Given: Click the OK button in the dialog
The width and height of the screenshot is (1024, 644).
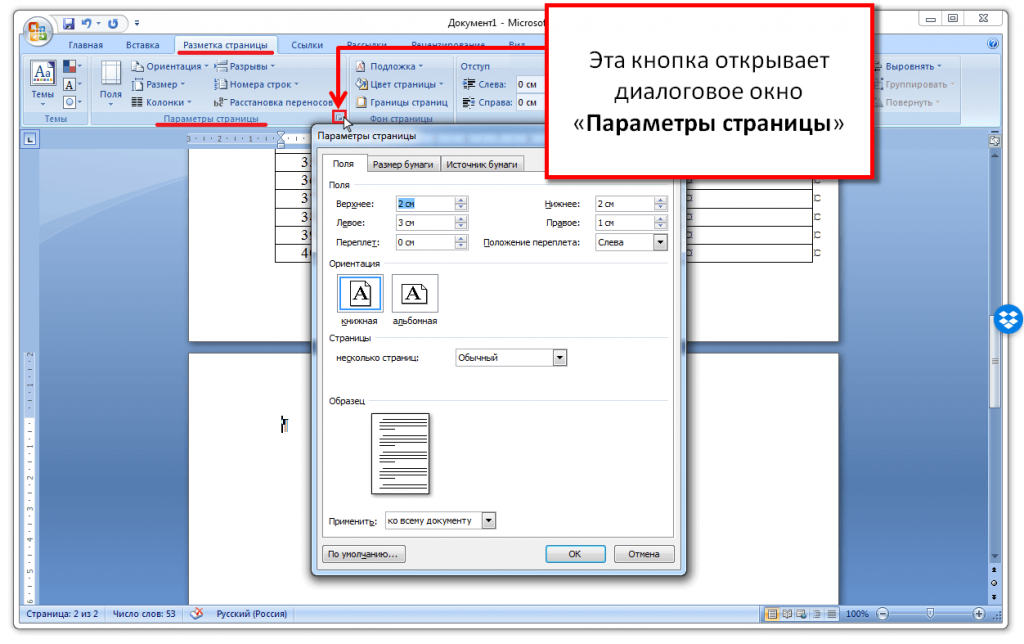Looking at the screenshot, I should click(x=574, y=554).
